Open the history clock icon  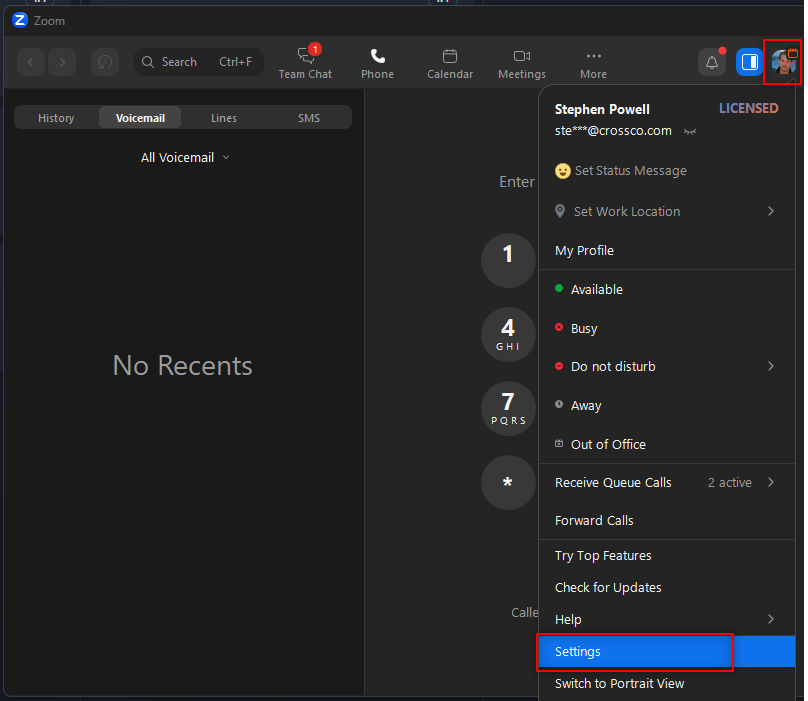[x=105, y=62]
